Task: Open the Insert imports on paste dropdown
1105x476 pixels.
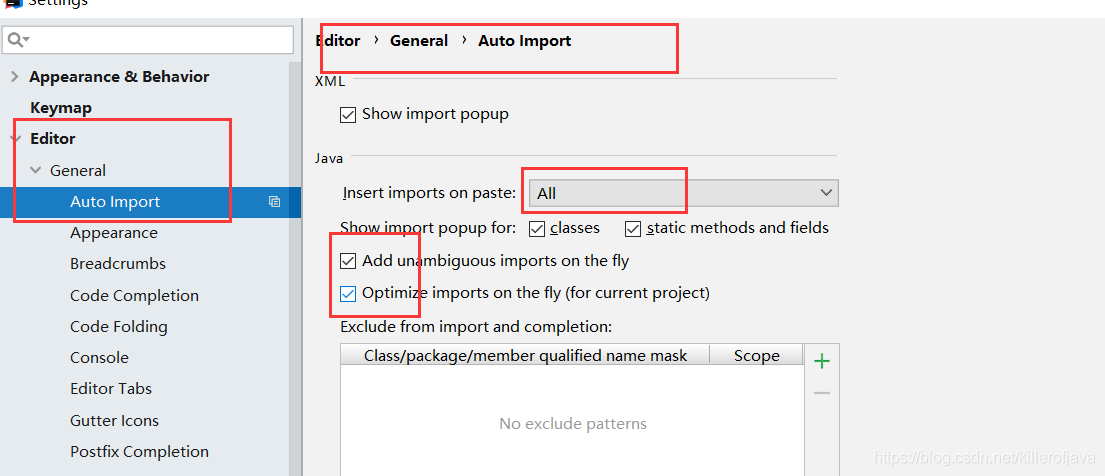Action: [x=684, y=193]
